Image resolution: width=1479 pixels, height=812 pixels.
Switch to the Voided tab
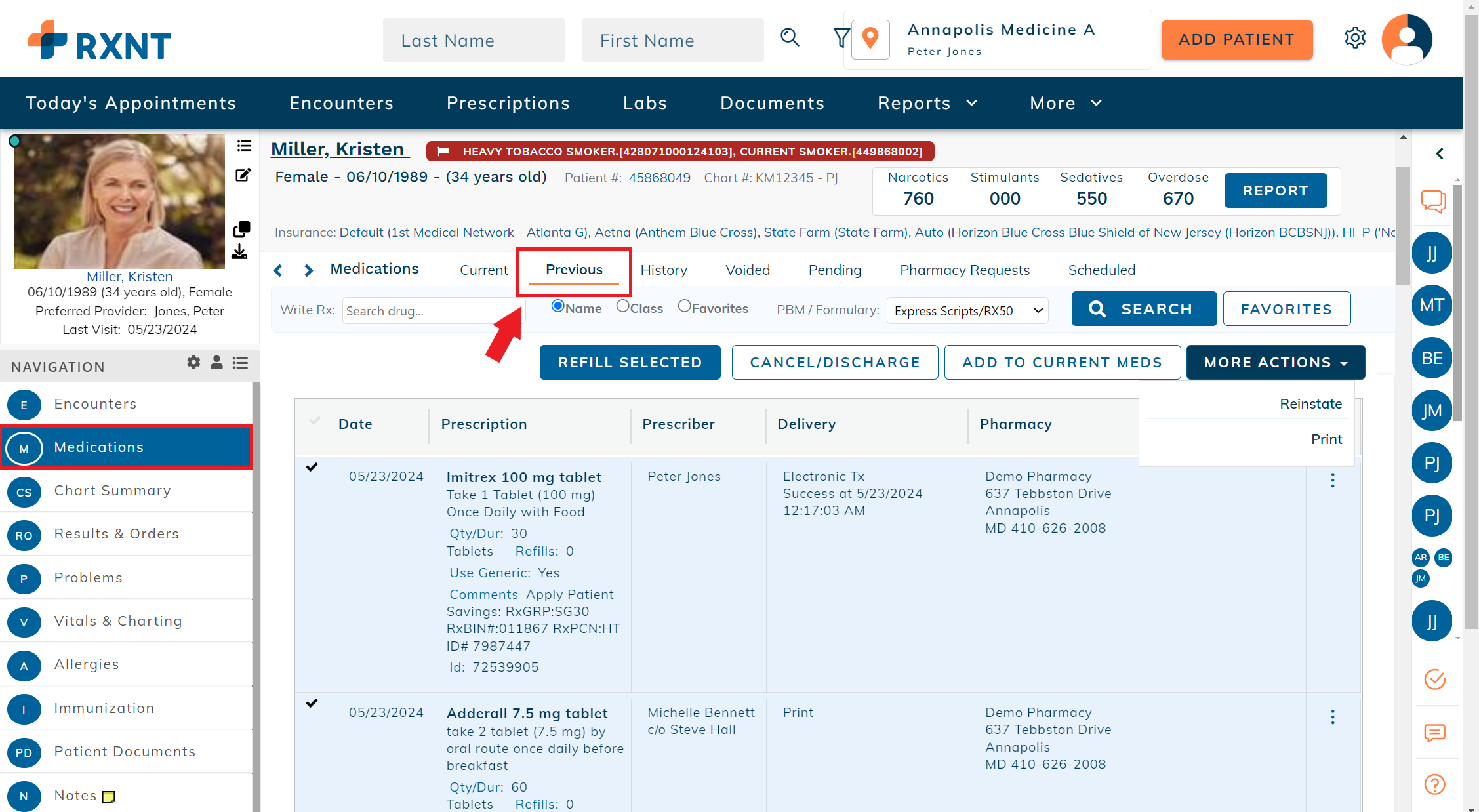(748, 270)
